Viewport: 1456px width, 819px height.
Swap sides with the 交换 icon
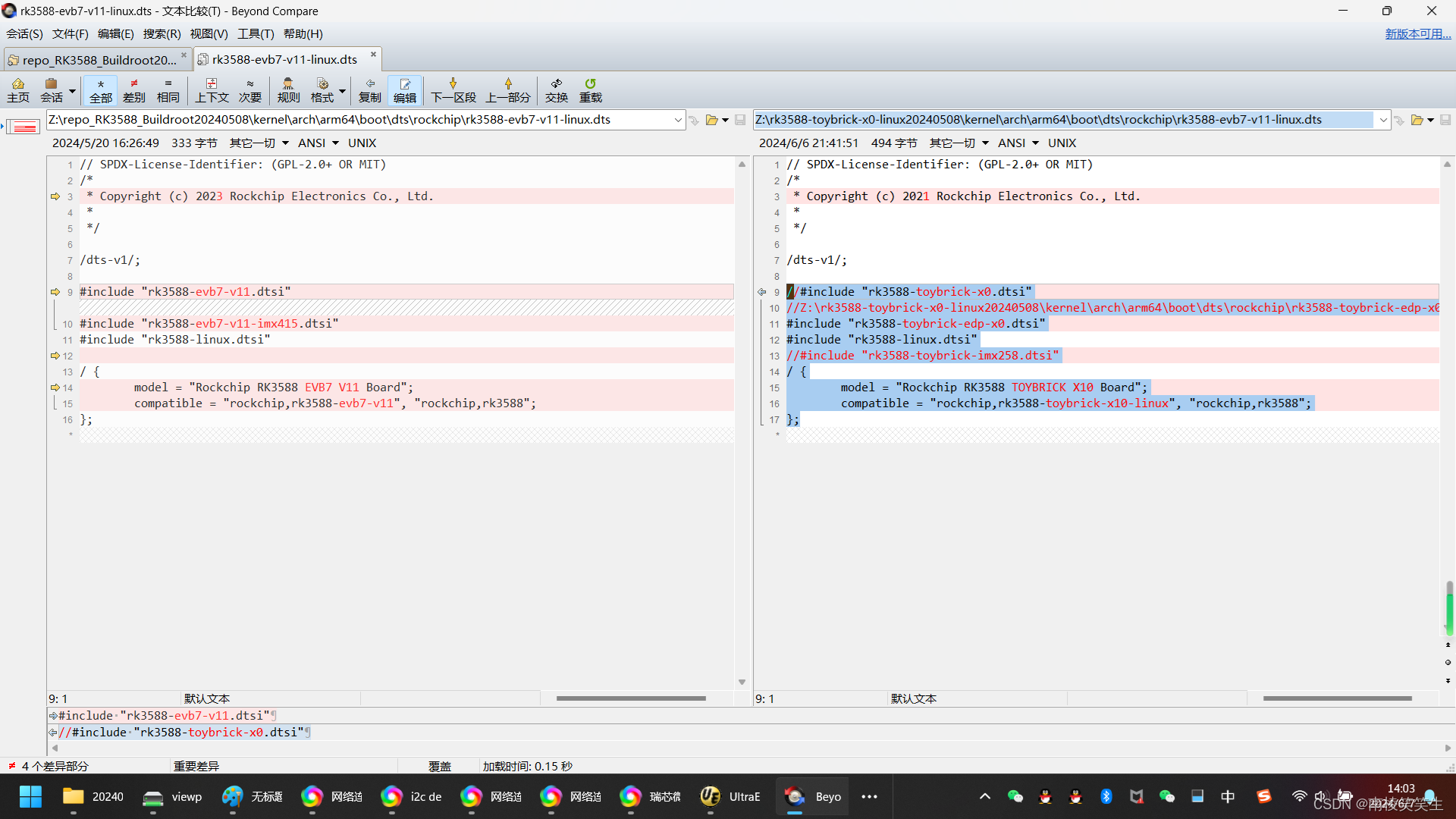[557, 89]
